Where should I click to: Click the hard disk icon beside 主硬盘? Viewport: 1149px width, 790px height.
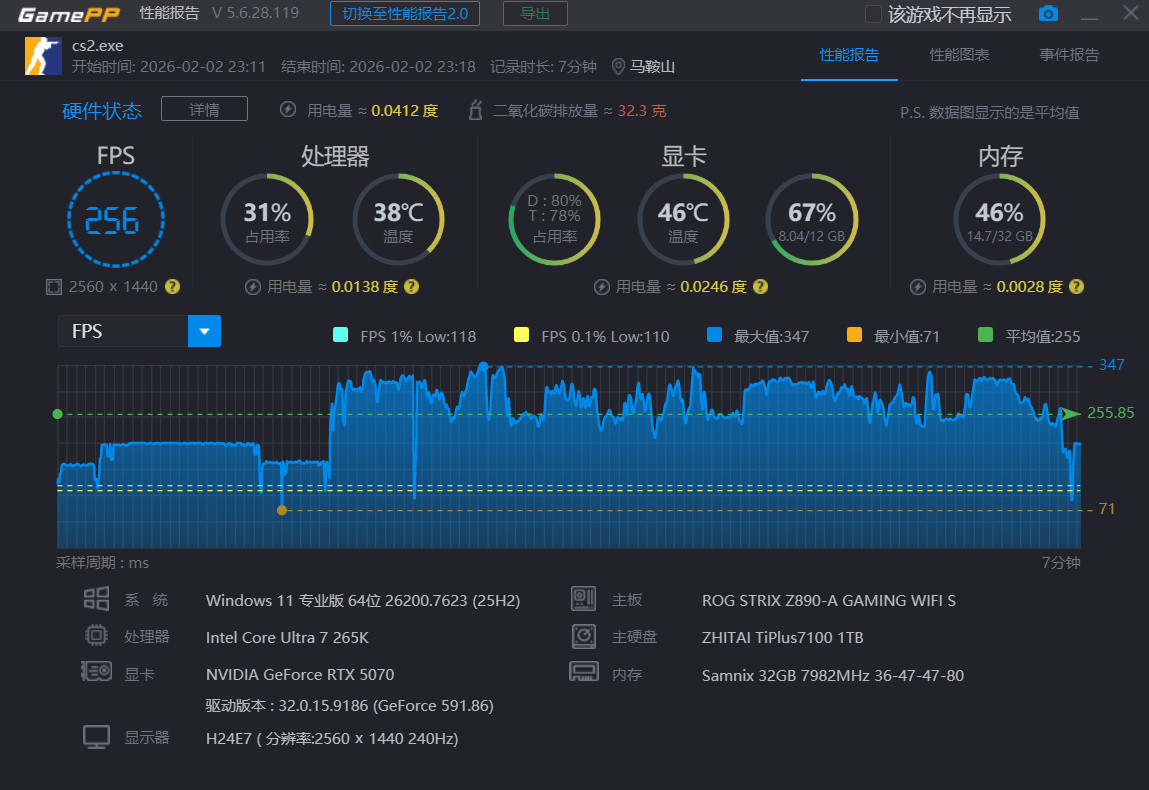click(x=583, y=635)
